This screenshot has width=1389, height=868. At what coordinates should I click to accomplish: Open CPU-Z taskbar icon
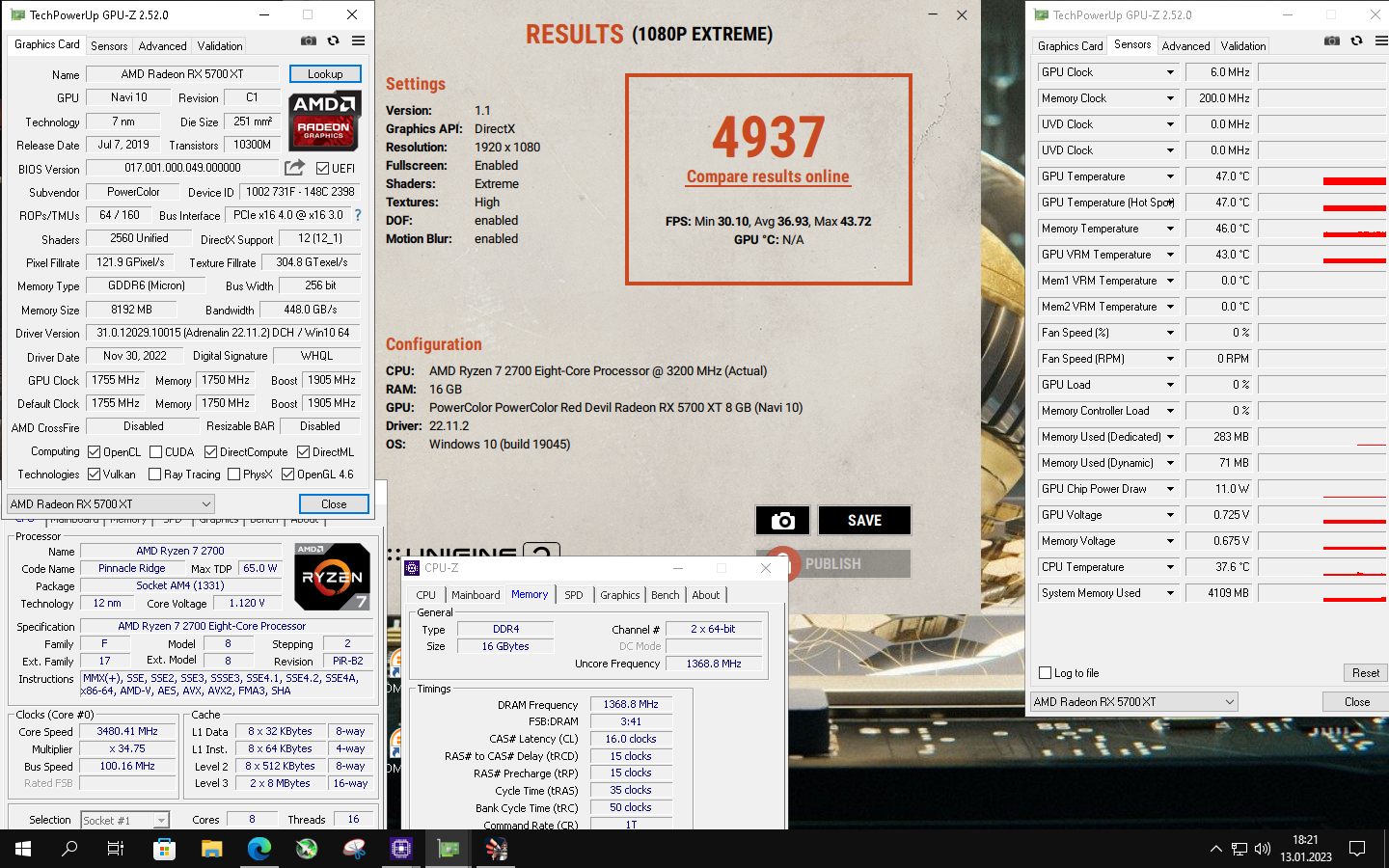[401, 849]
